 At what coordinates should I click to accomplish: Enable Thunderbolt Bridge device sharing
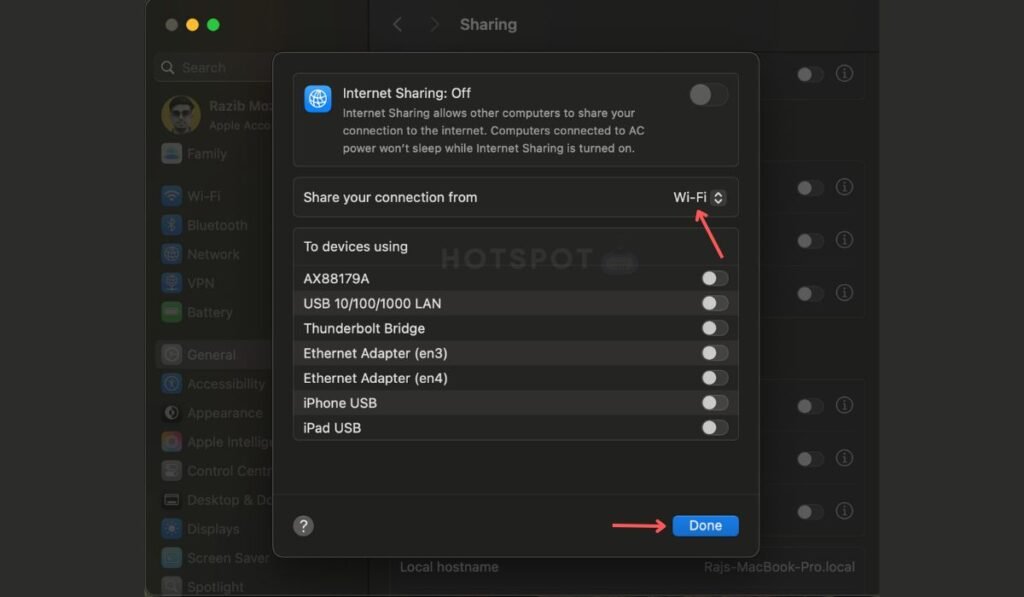pyautogui.click(x=714, y=327)
